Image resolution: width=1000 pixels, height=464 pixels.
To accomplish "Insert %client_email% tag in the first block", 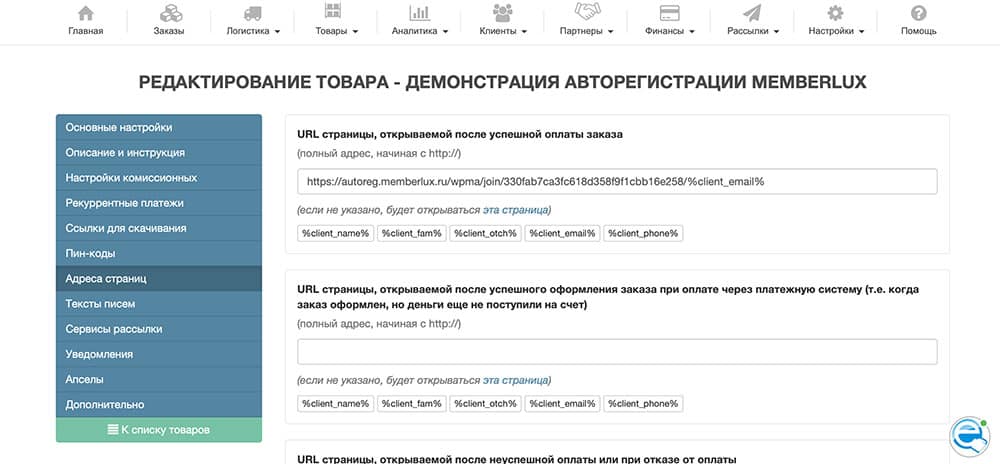I will coord(561,233).
